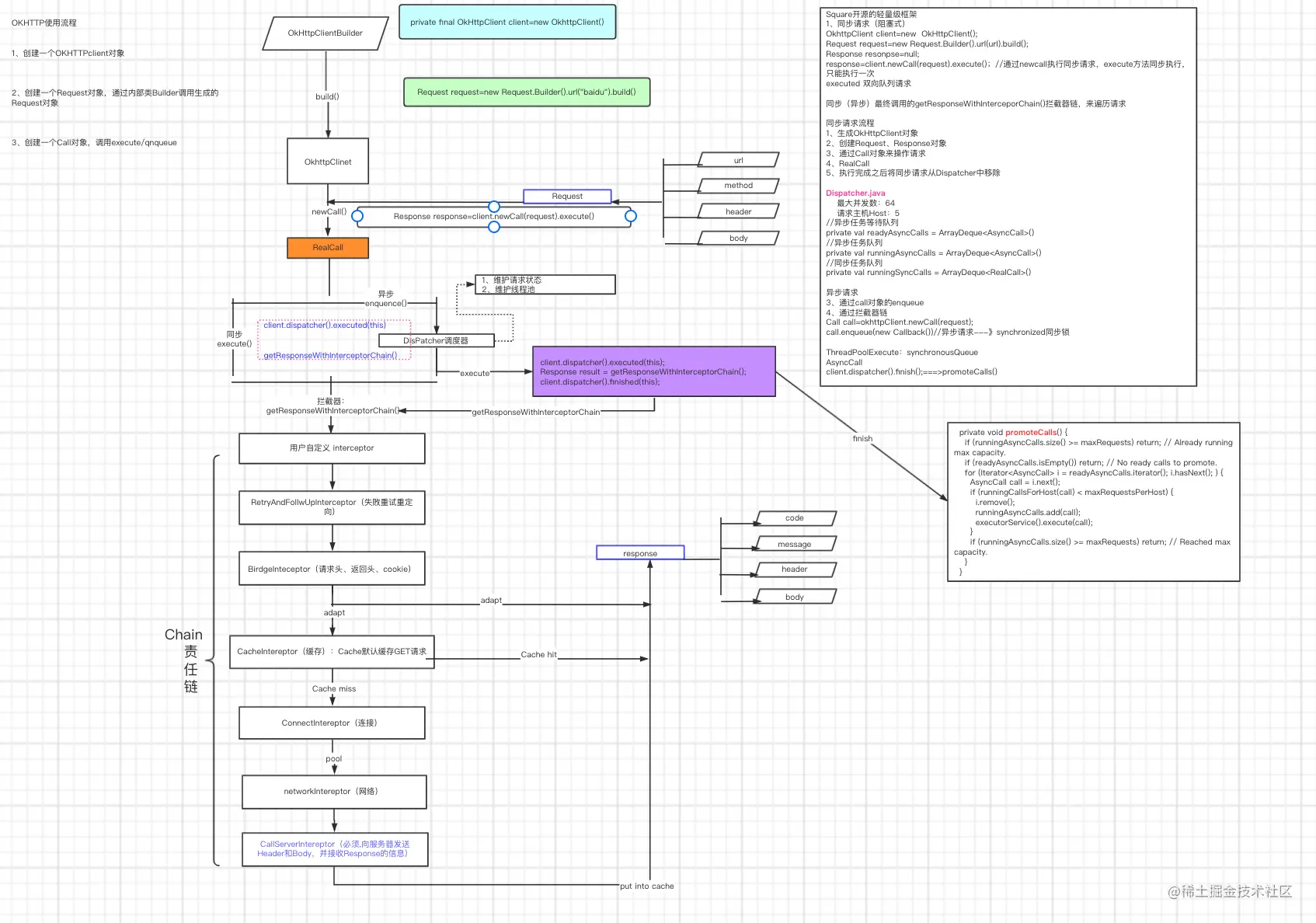Select the BirdgeInteceptor box
Screen dimensions: 1316x923
pos(332,569)
